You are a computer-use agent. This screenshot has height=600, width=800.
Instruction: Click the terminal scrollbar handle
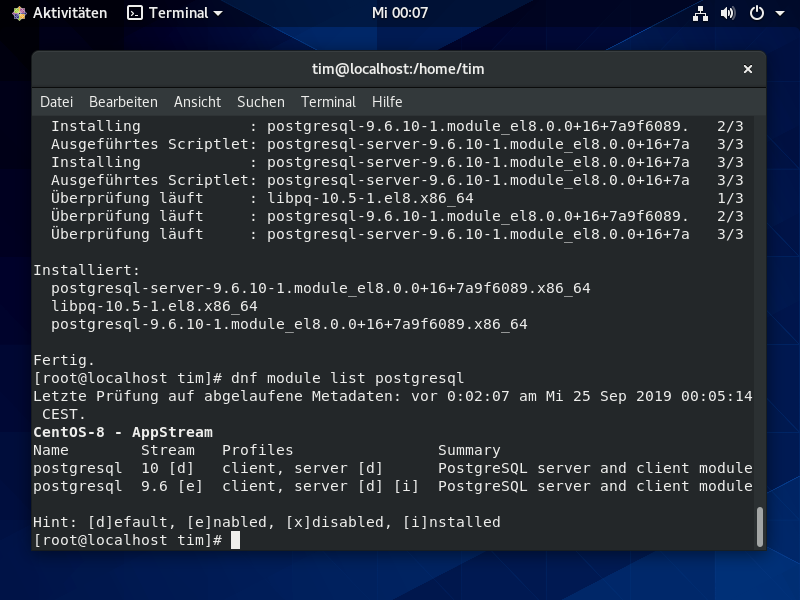click(x=760, y=527)
